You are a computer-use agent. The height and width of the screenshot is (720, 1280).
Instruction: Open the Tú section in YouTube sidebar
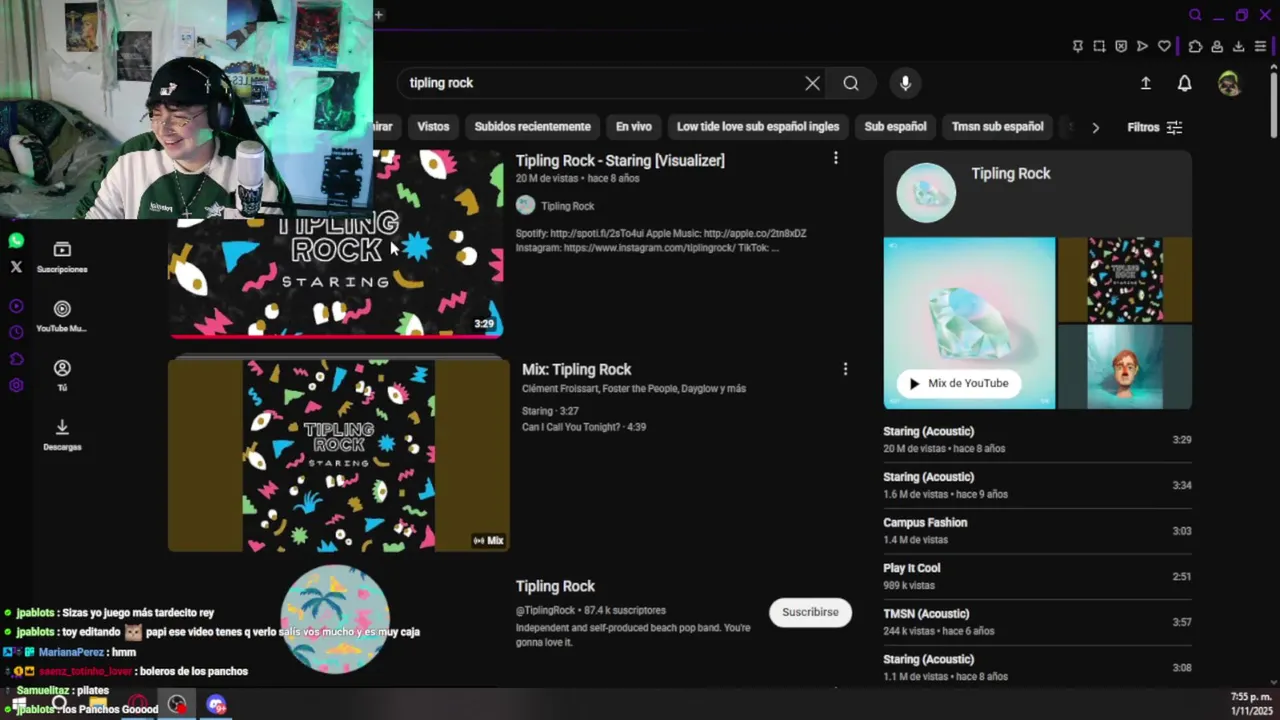[62, 375]
